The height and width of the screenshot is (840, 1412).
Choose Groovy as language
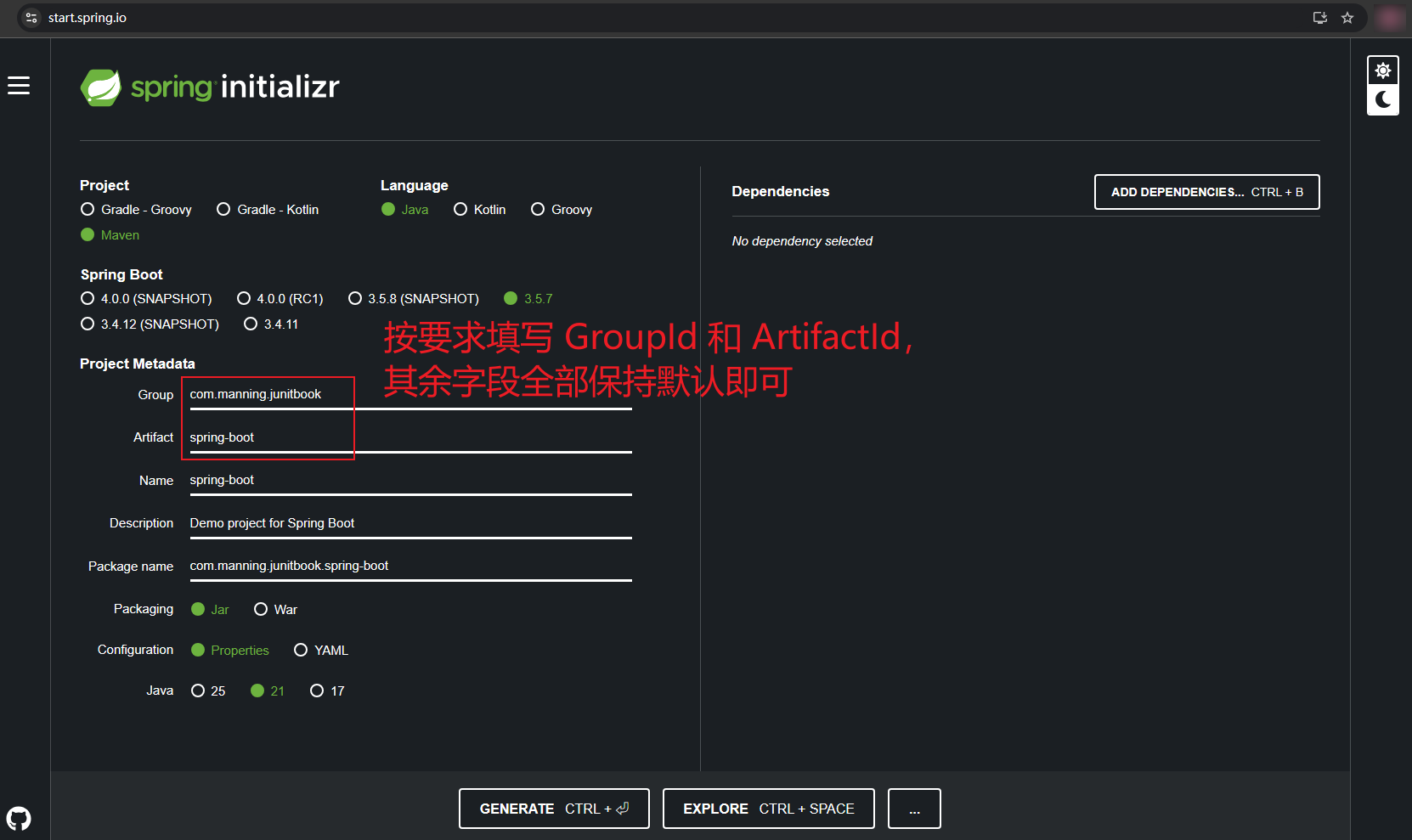(x=562, y=210)
